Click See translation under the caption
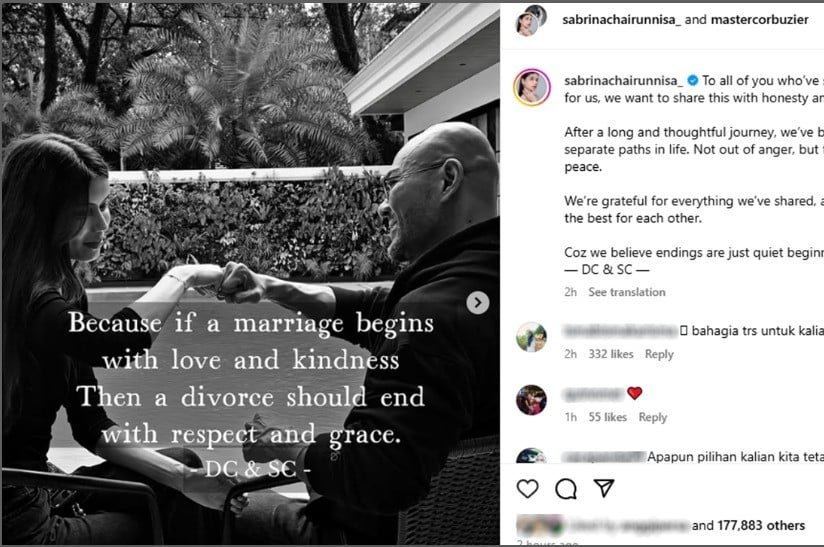The height and width of the screenshot is (547, 824). [627, 292]
